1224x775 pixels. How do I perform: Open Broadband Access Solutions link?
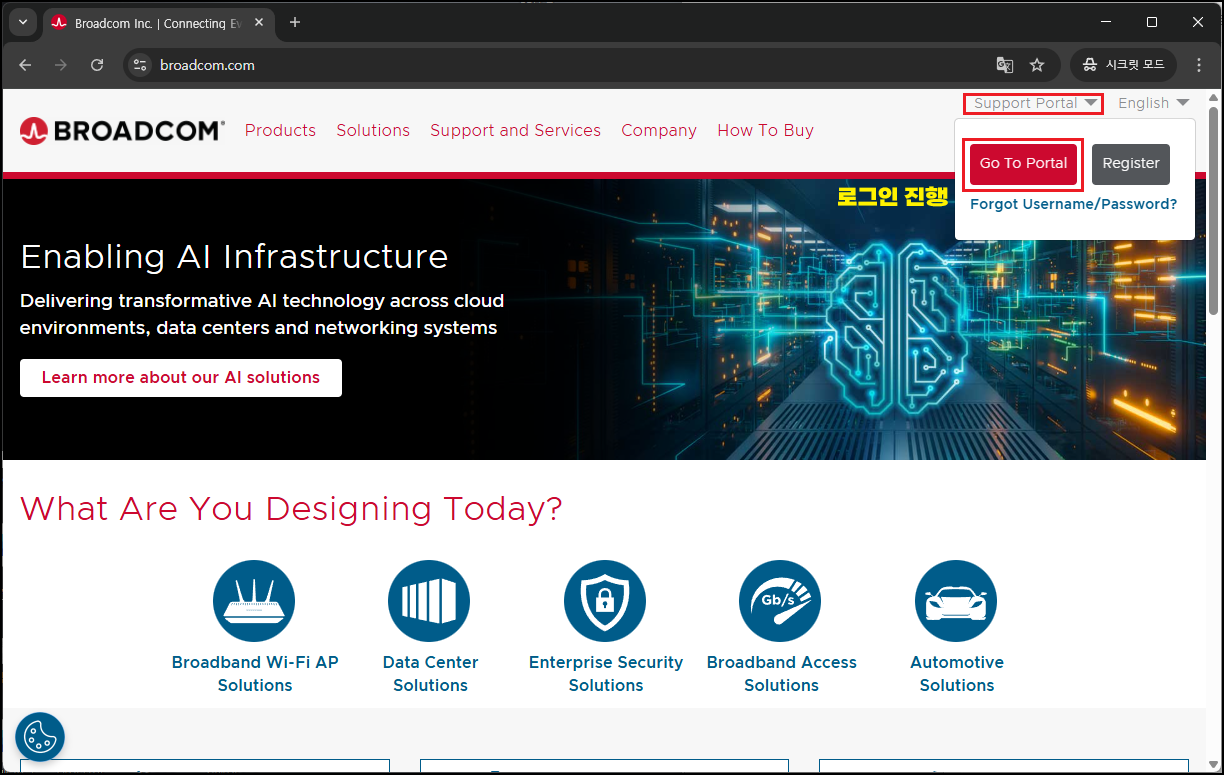tap(781, 674)
